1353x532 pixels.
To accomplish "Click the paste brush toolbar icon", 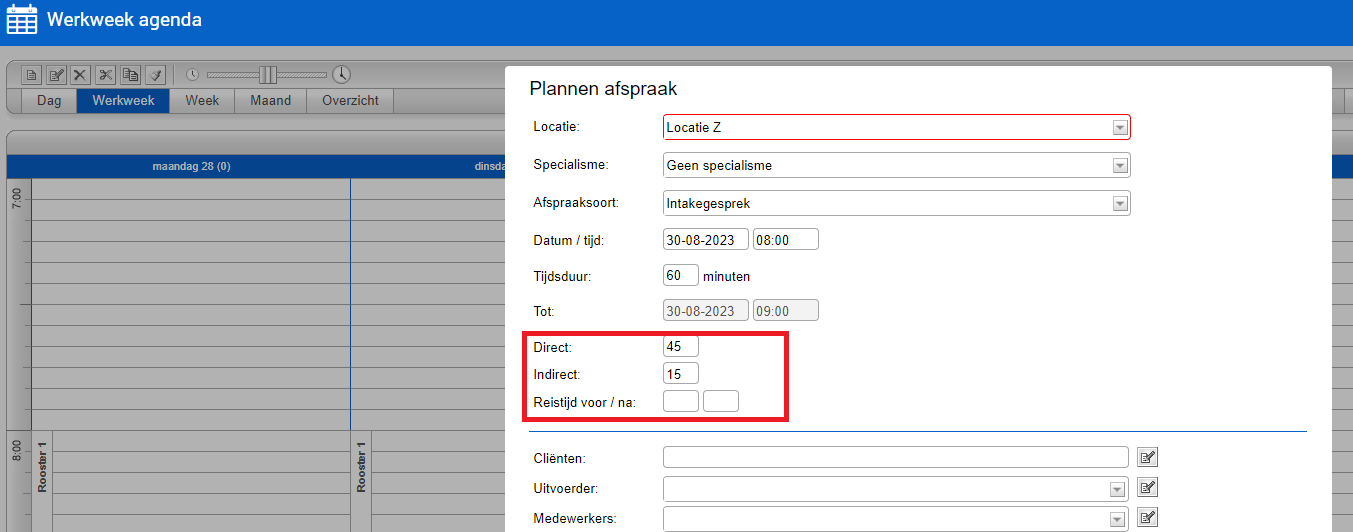I will click(155, 75).
